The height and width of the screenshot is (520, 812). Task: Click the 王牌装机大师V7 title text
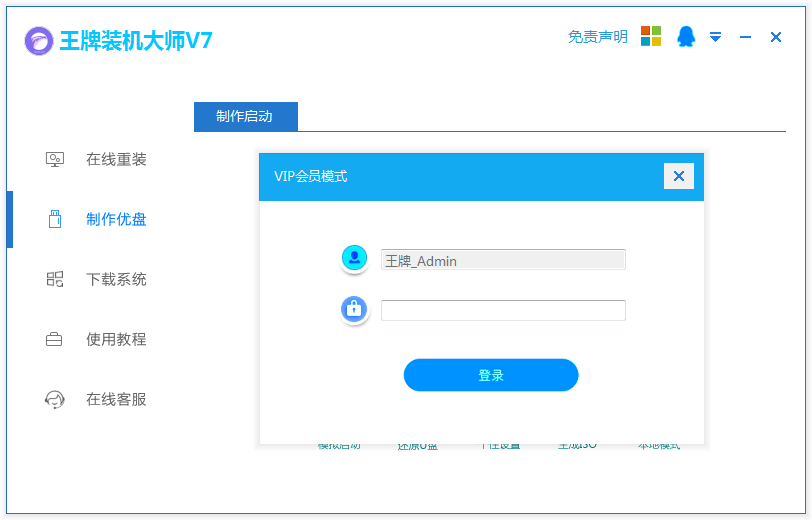(x=136, y=40)
